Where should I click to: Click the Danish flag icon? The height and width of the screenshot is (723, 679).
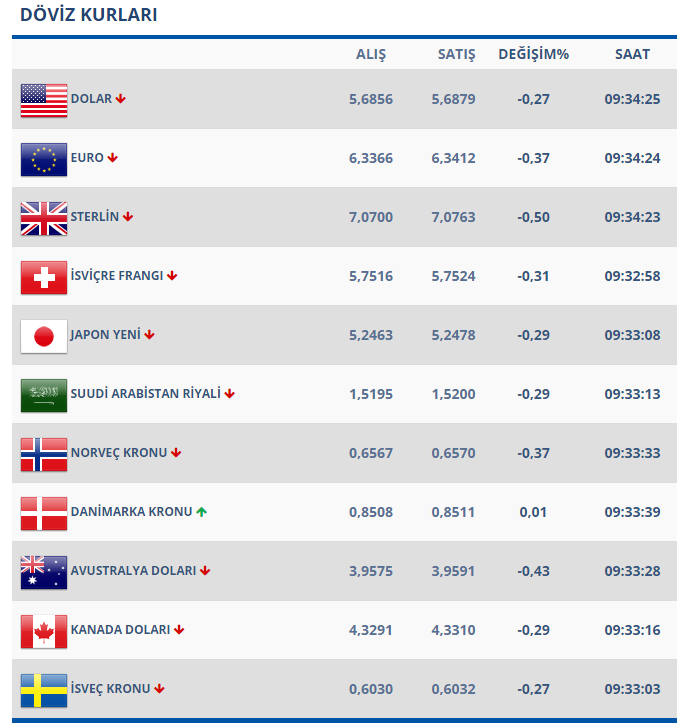[x=44, y=513]
